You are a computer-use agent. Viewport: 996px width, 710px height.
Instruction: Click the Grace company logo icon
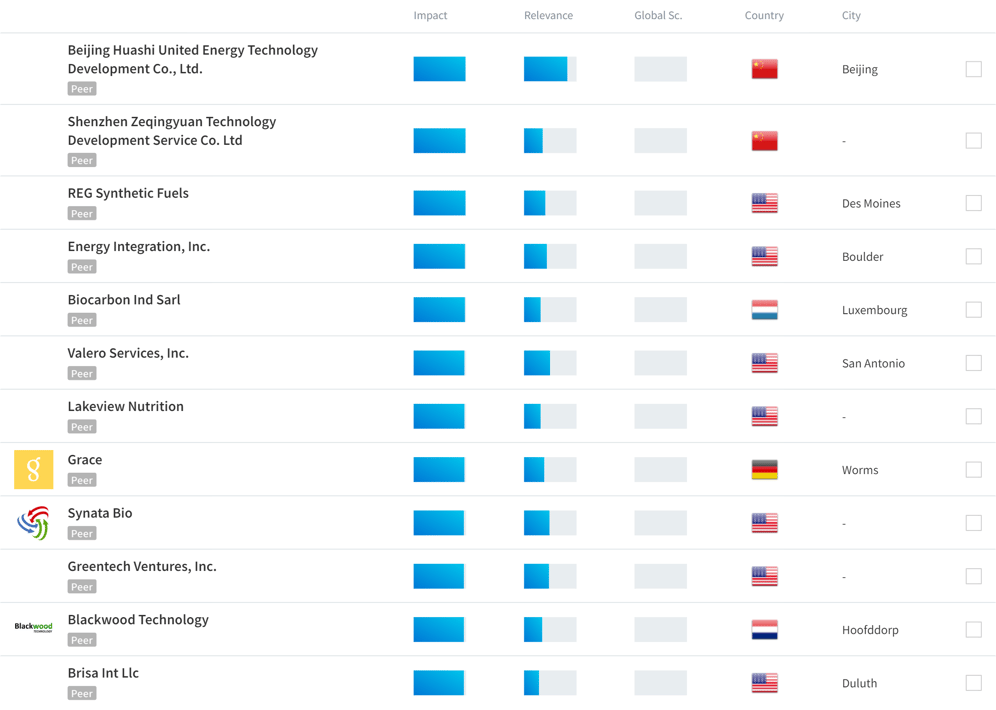click(33, 470)
